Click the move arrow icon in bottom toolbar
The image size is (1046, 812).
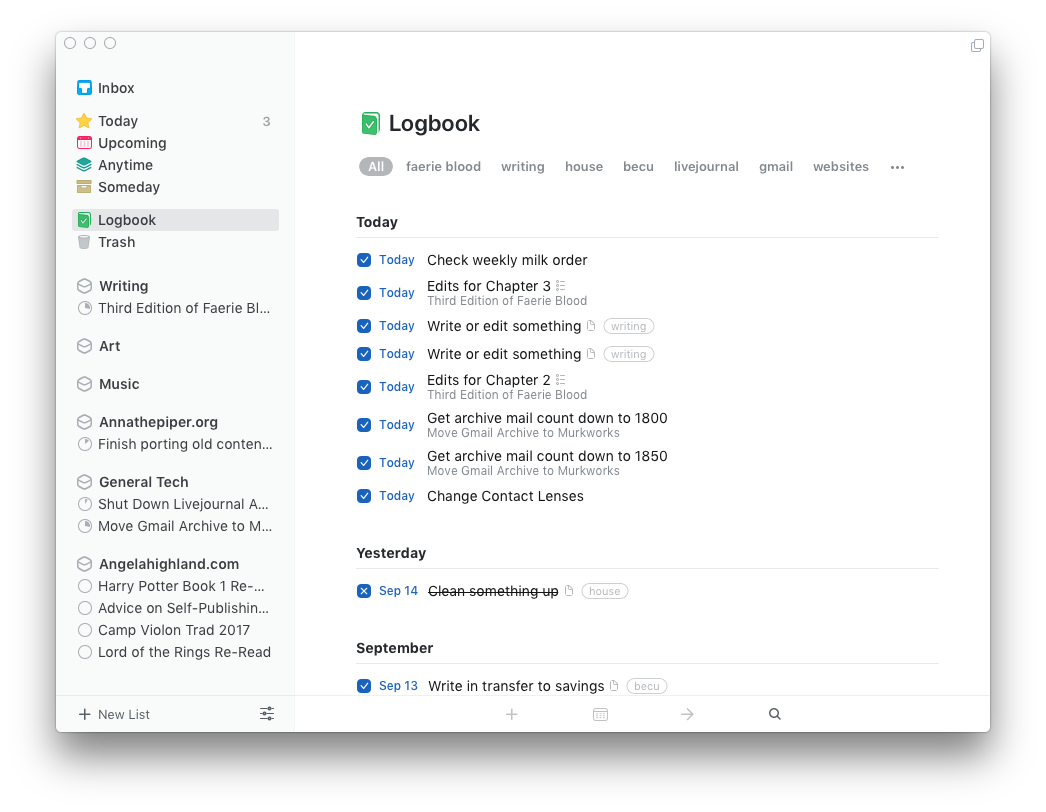point(687,714)
